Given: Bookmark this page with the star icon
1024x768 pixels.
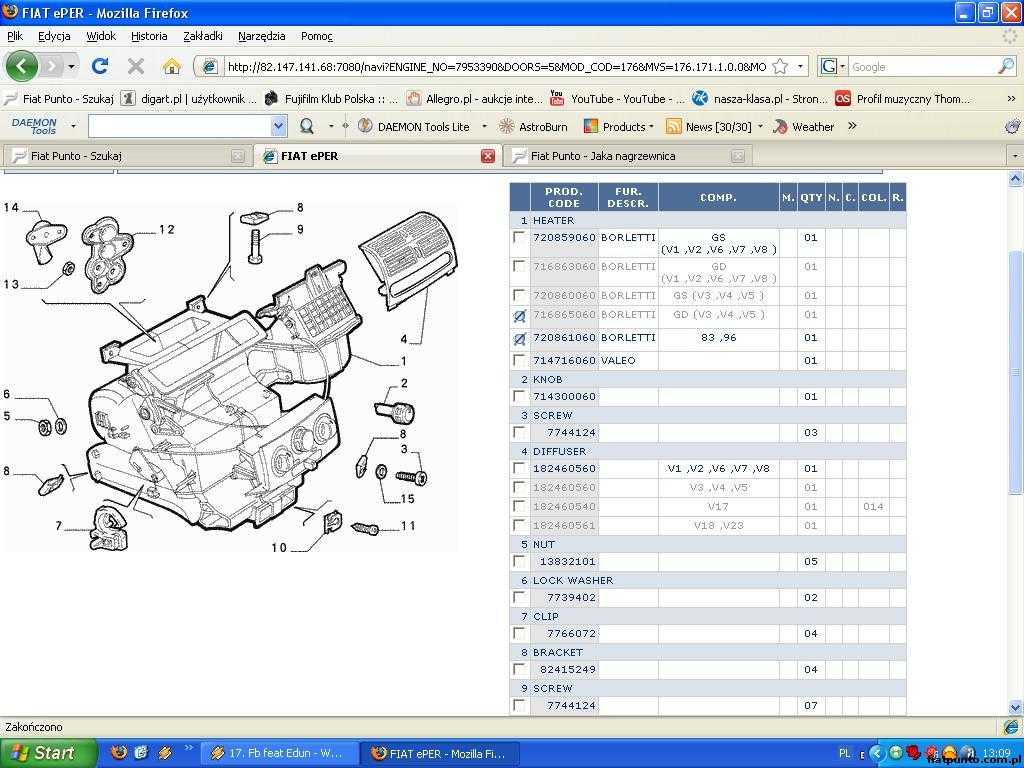Looking at the screenshot, I should click(780, 66).
